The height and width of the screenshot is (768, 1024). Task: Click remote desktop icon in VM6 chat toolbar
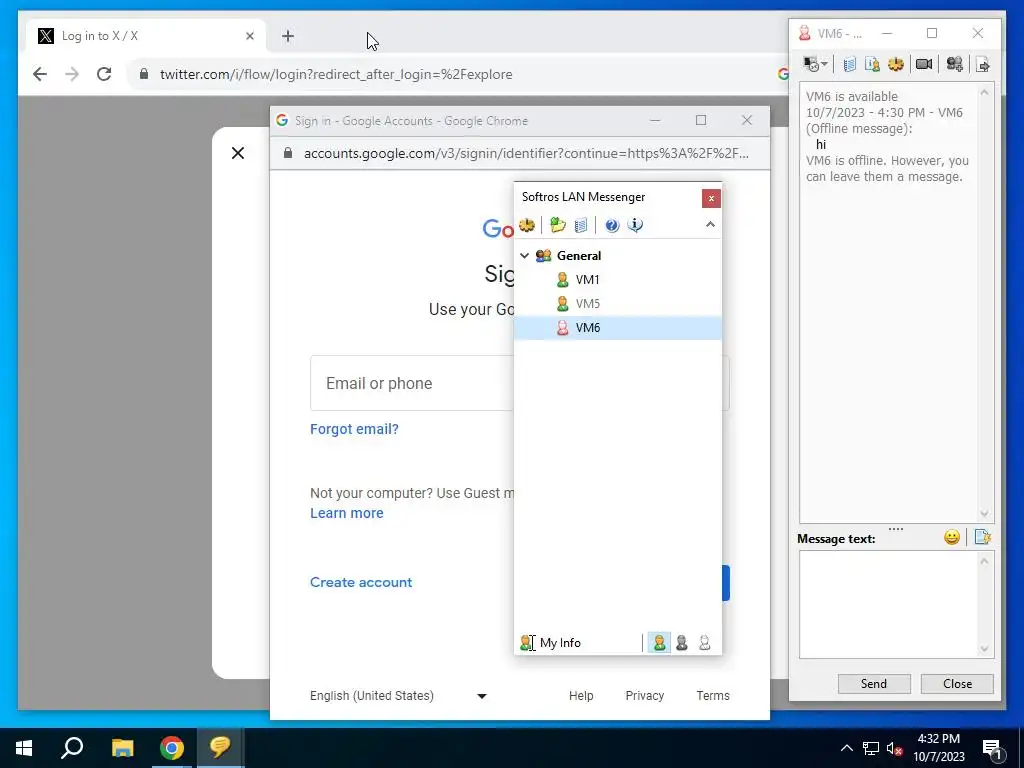coord(810,64)
